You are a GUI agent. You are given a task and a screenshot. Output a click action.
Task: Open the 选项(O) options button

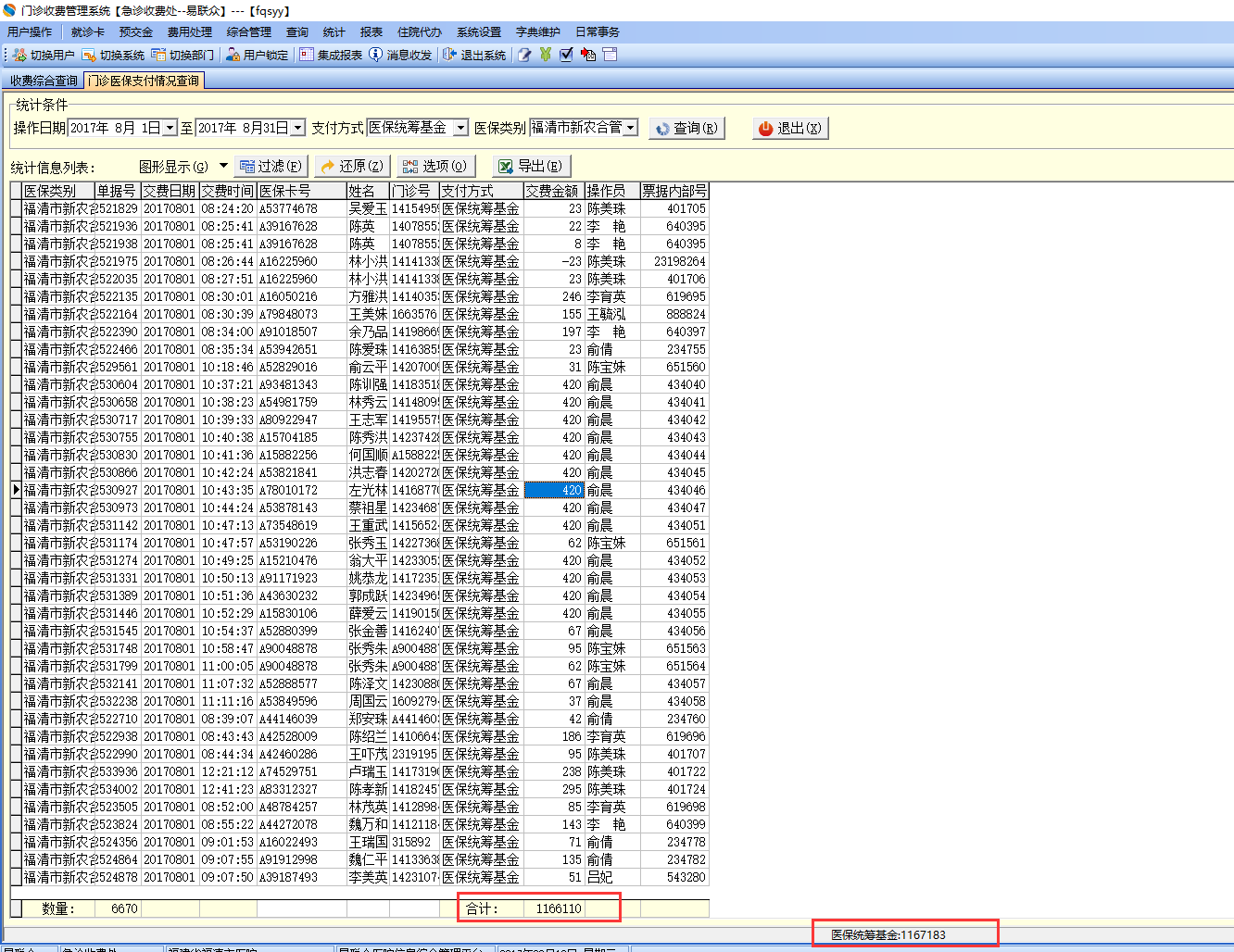435,166
